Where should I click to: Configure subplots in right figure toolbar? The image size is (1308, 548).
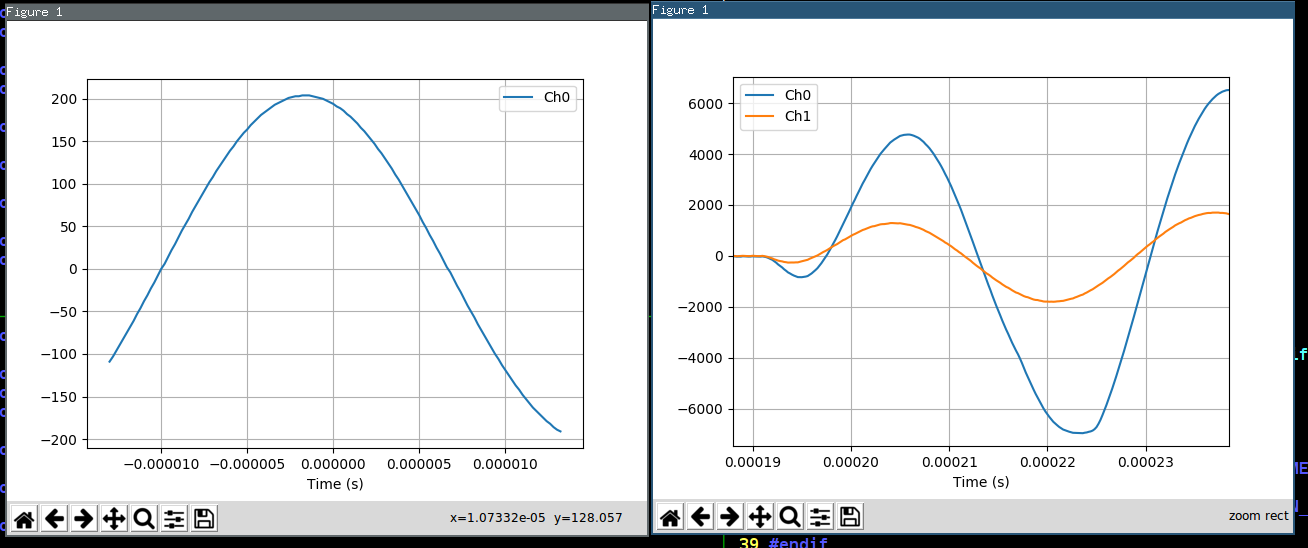click(x=820, y=516)
